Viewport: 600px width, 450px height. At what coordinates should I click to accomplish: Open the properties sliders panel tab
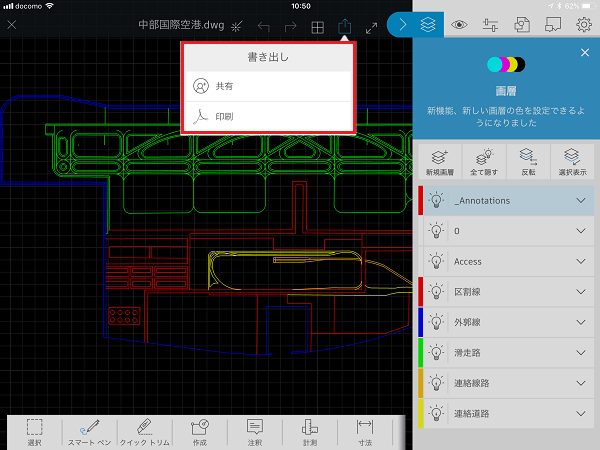(x=490, y=25)
